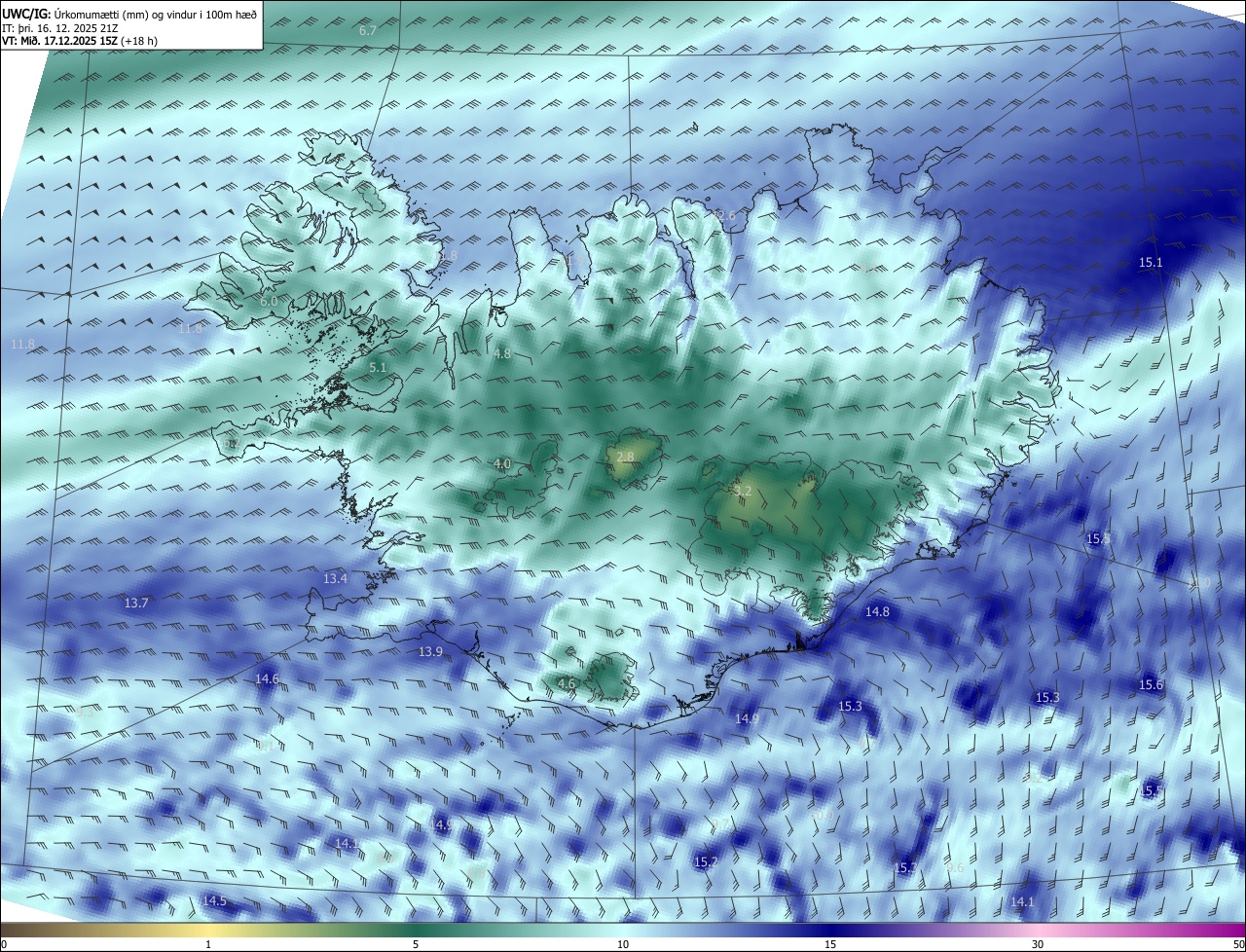This screenshot has height=952, width=1246.
Task: Click the 1 tick on the color scale
Action: pyautogui.click(x=208, y=945)
